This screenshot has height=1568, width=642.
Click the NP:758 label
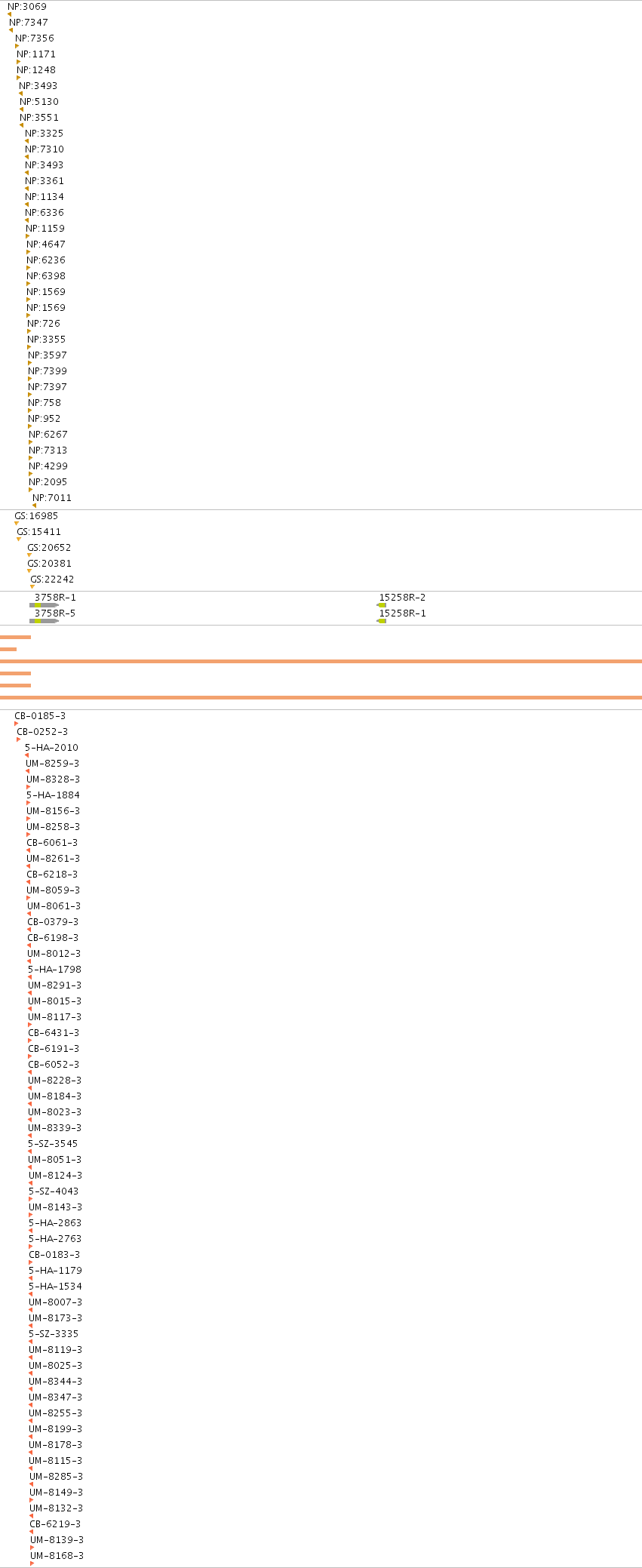[45, 403]
